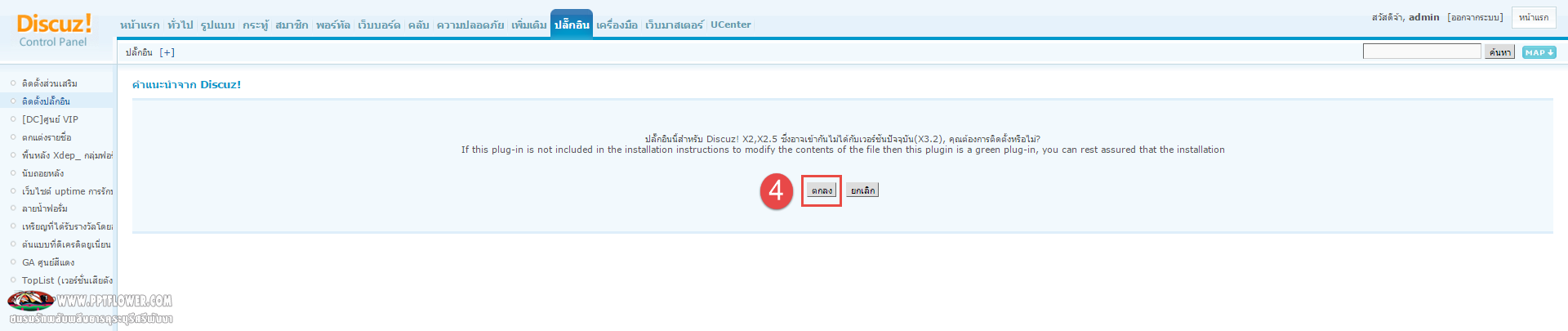Screen dimensions: 1568x331
Task: Go to the สมาชิก tab
Action: point(292,25)
